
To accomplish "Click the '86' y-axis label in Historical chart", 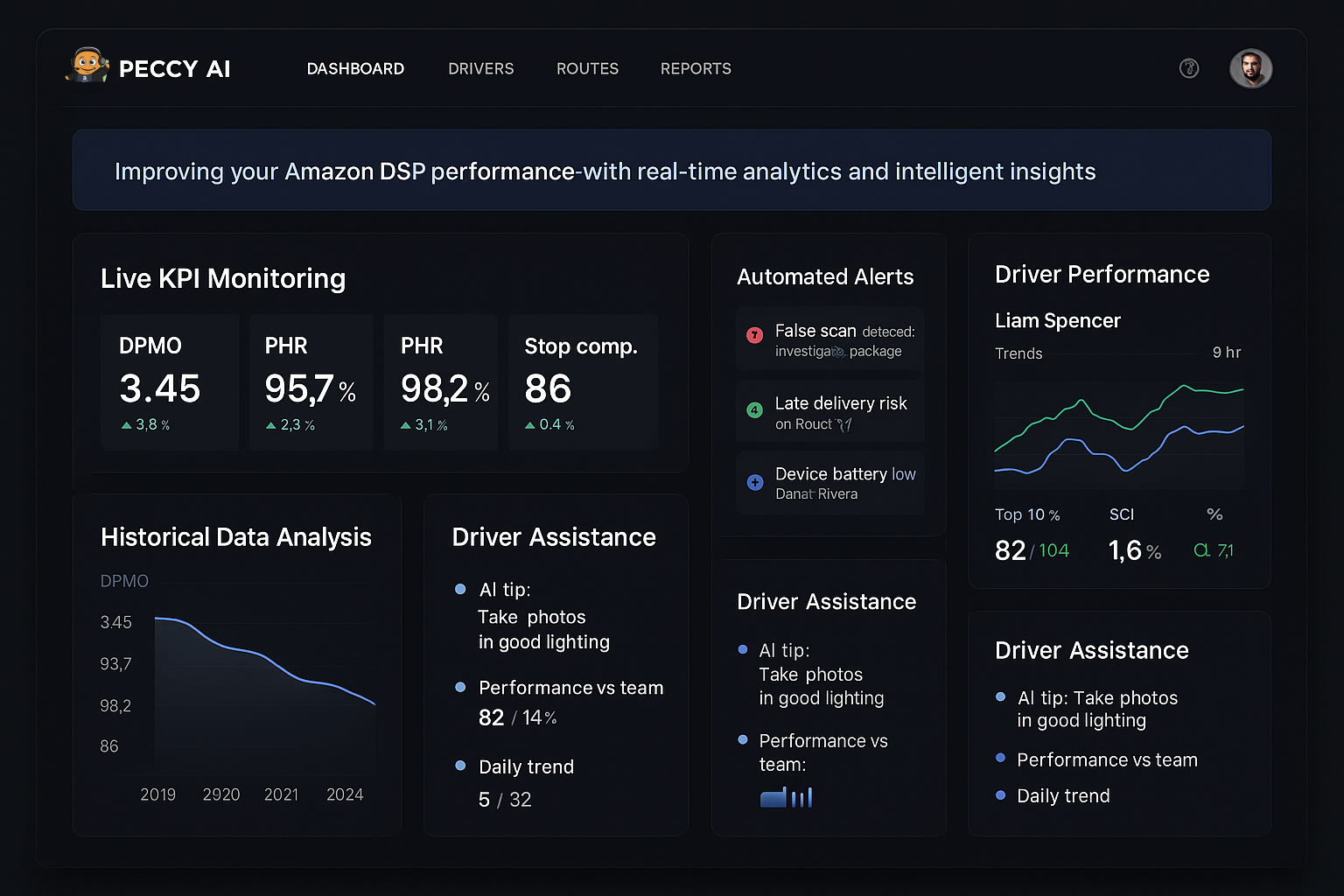I will [x=109, y=746].
